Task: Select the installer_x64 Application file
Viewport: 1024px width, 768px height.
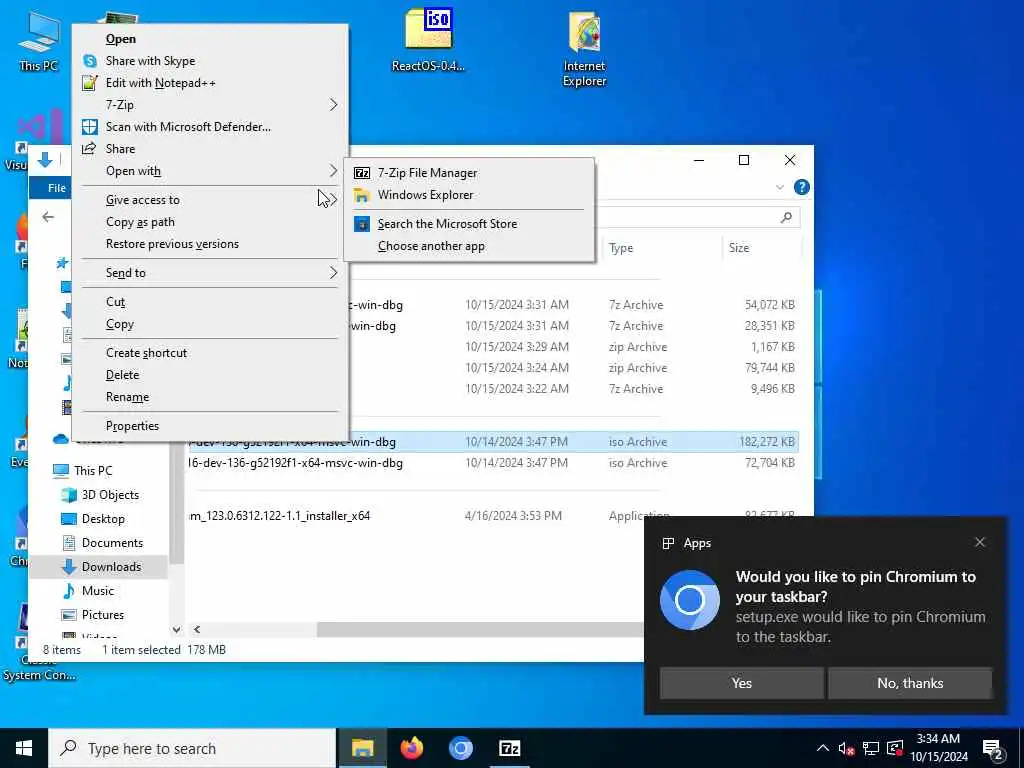Action: 492,516
